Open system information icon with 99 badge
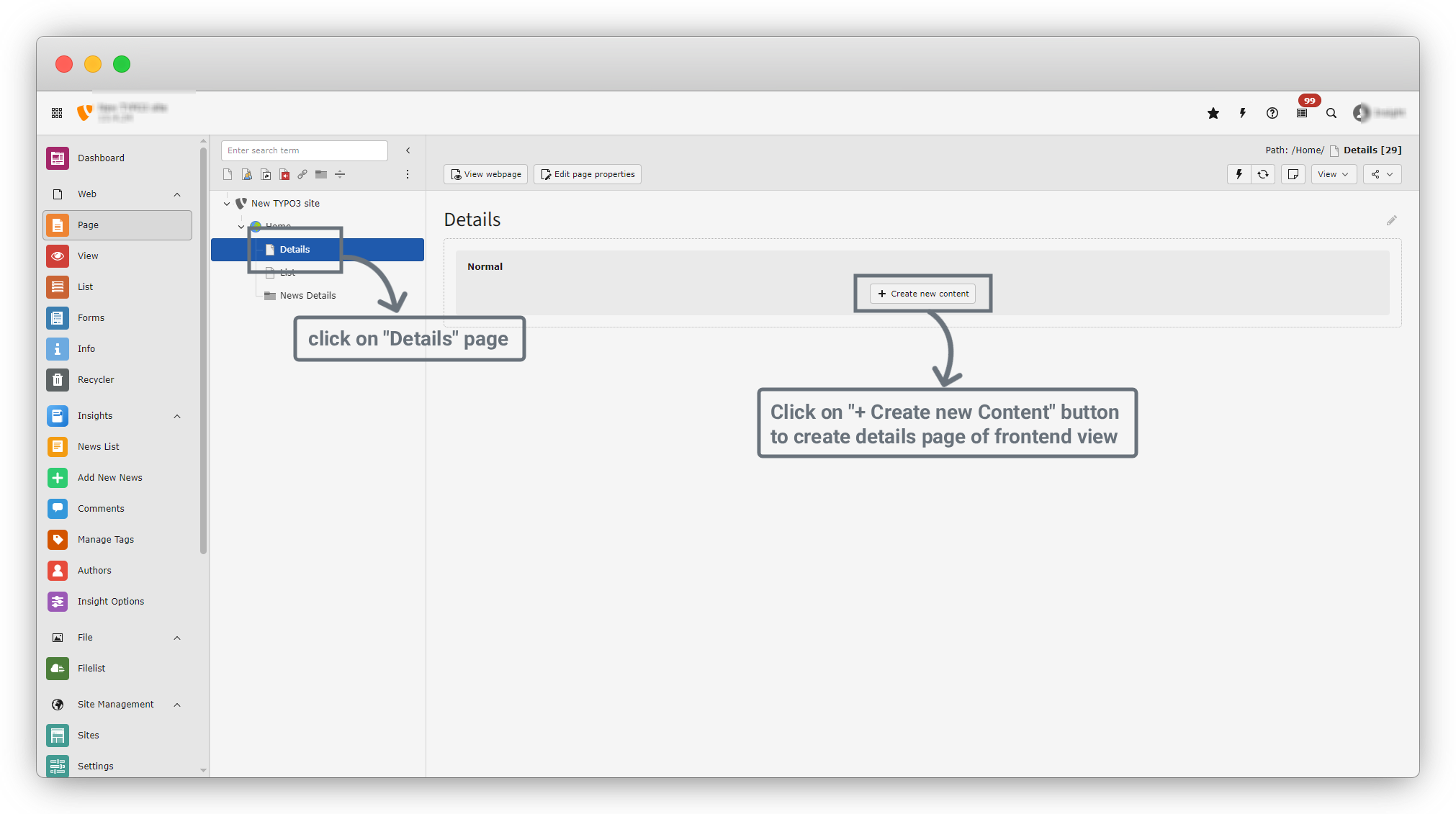The width and height of the screenshot is (1456, 814). [x=1302, y=113]
